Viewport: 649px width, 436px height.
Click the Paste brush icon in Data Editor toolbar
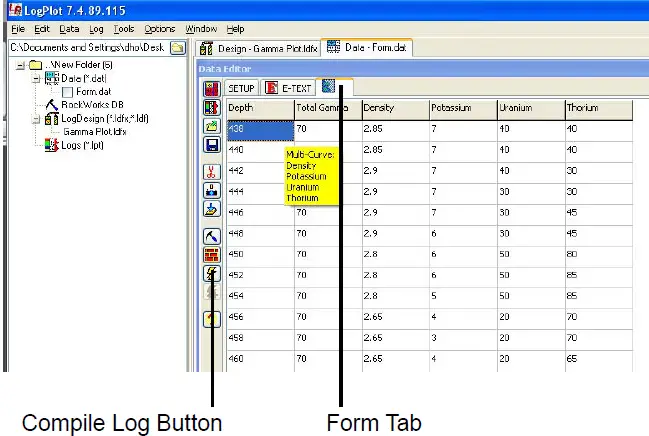(212, 209)
